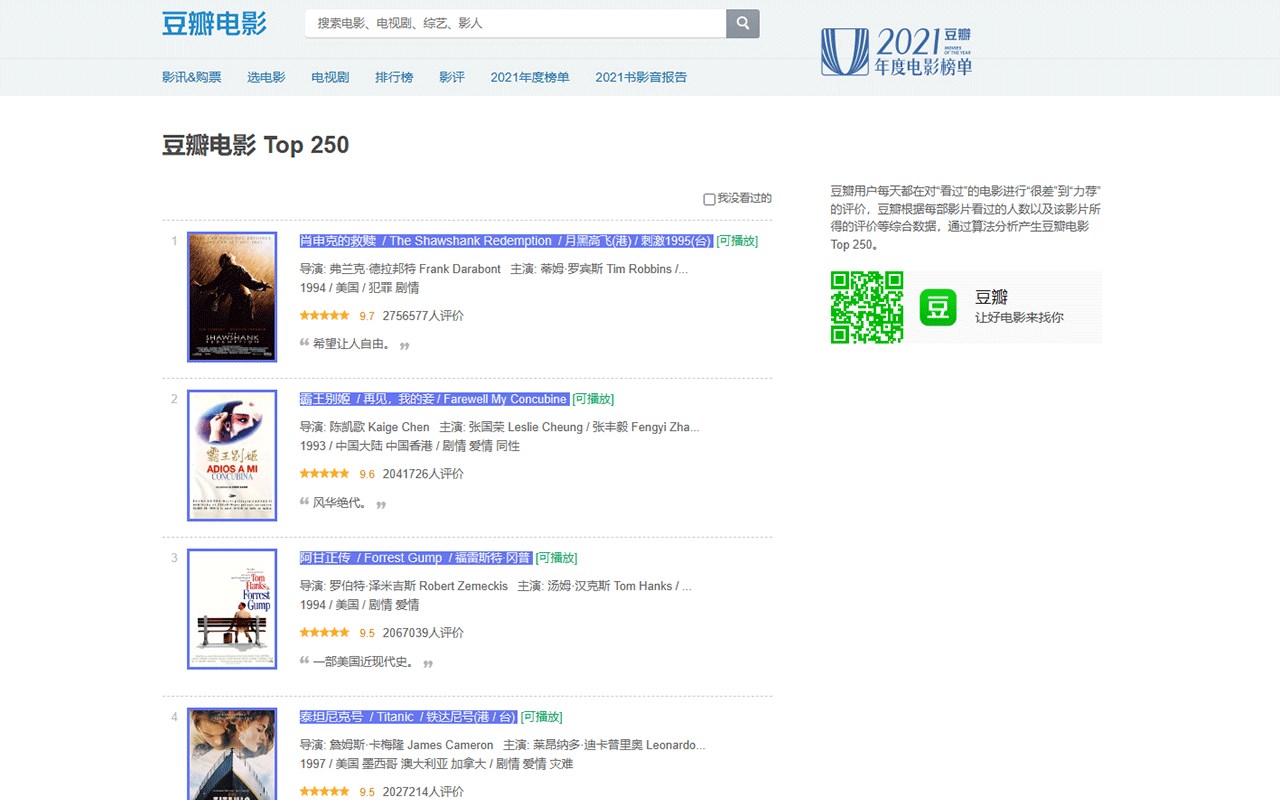The image size is (1280, 800).
Task: Click 可播放 next to 阿甘正传
Action: click(x=556, y=558)
